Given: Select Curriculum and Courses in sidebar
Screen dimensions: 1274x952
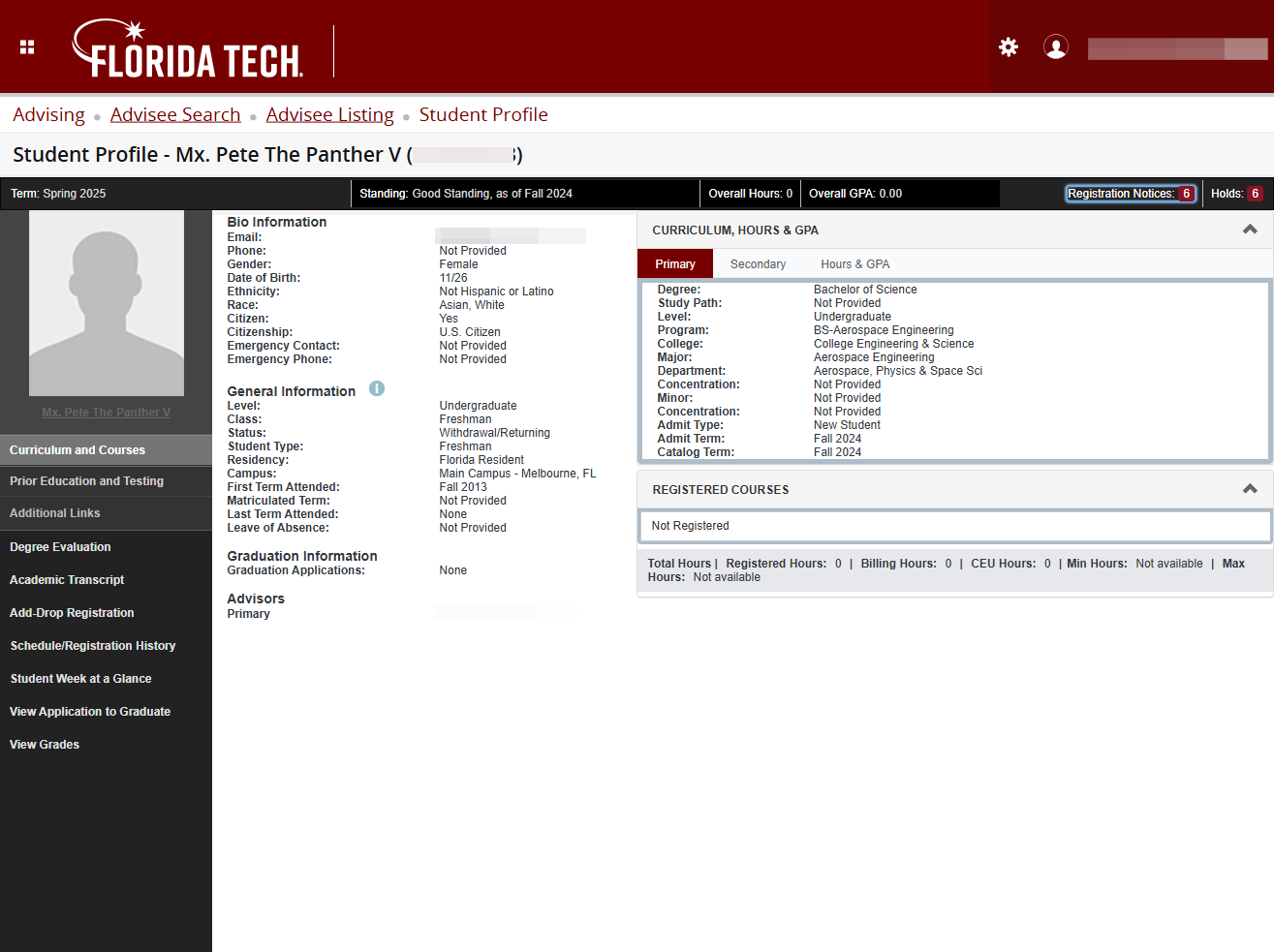Looking at the screenshot, I should [x=106, y=450].
